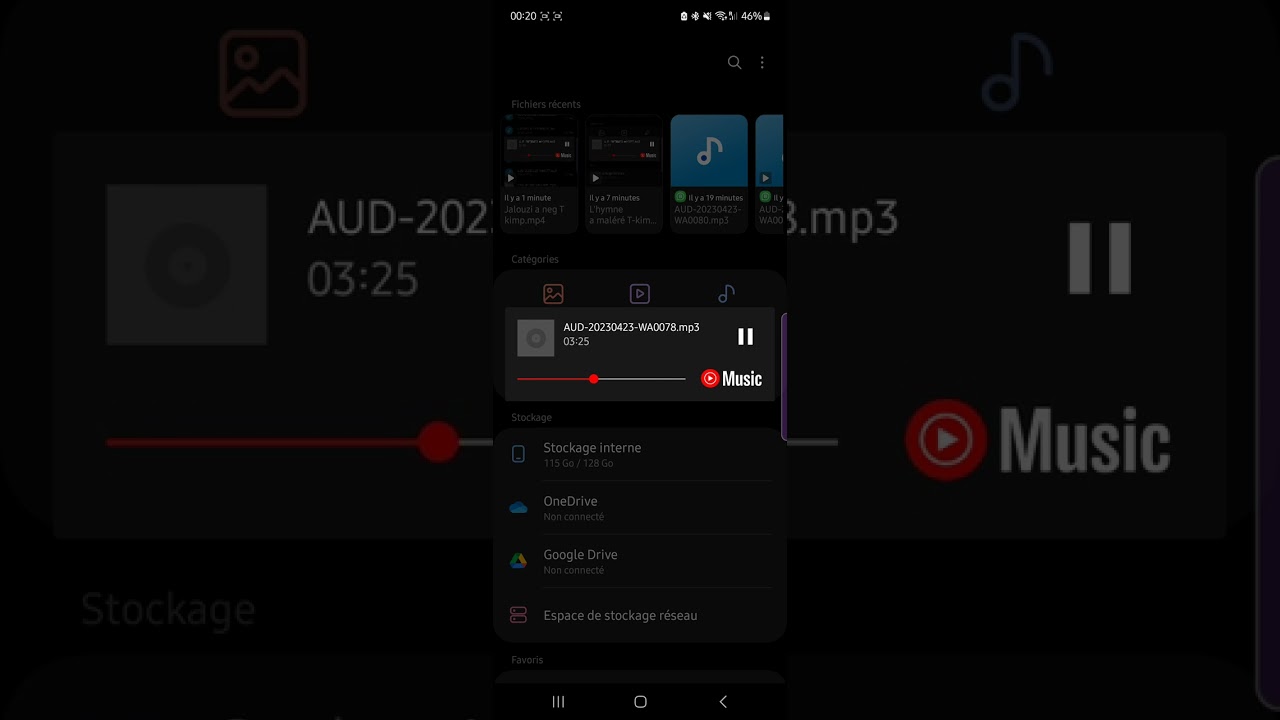Select the OneDrive label
Viewport: 1280px width, 720px height.
570,501
